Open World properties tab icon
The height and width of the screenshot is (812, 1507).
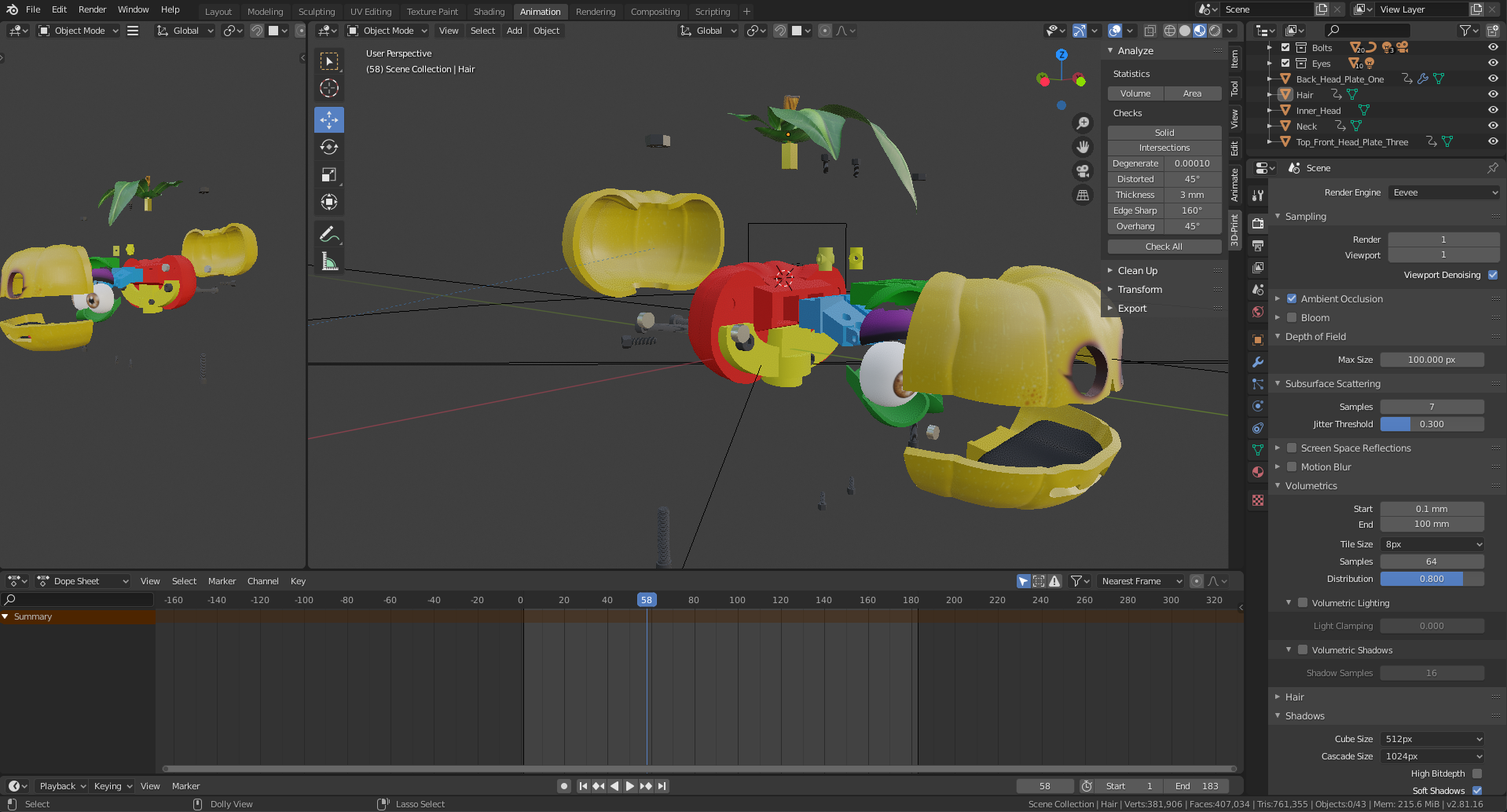point(1258,312)
